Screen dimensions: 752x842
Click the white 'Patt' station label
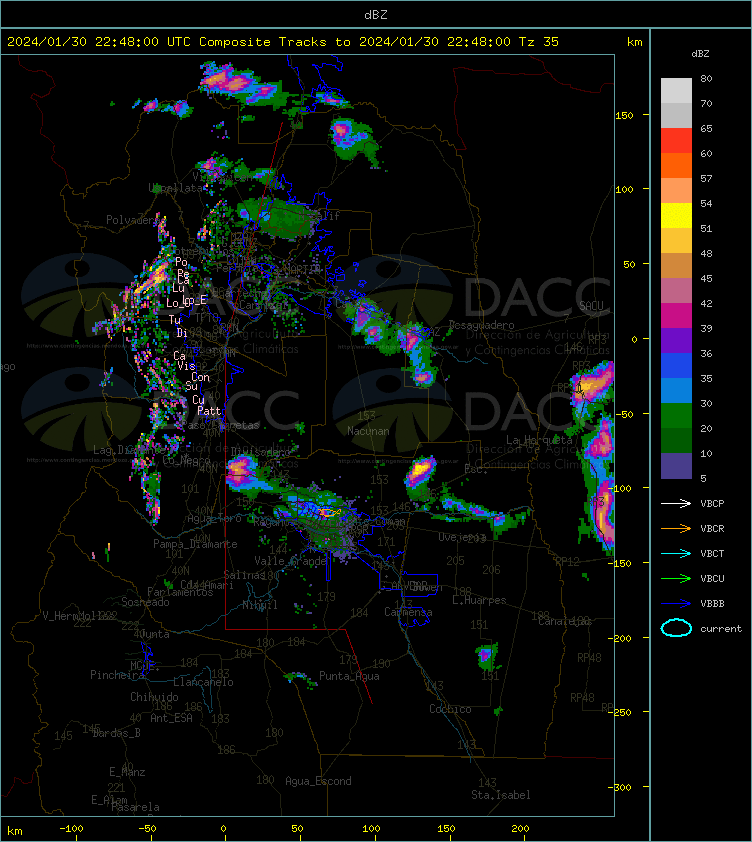pyautogui.click(x=209, y=411)
